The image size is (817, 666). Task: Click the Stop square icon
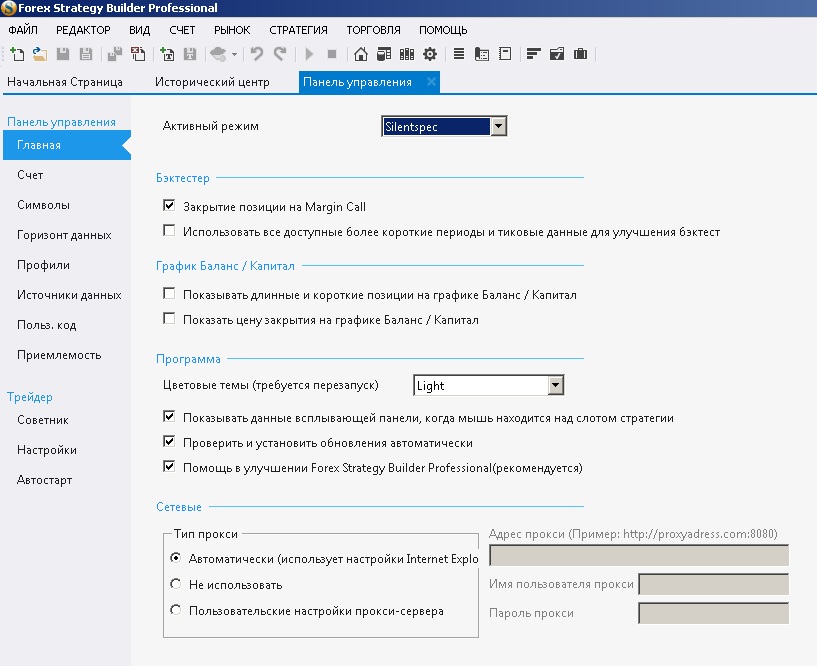(x=332, y=54)
